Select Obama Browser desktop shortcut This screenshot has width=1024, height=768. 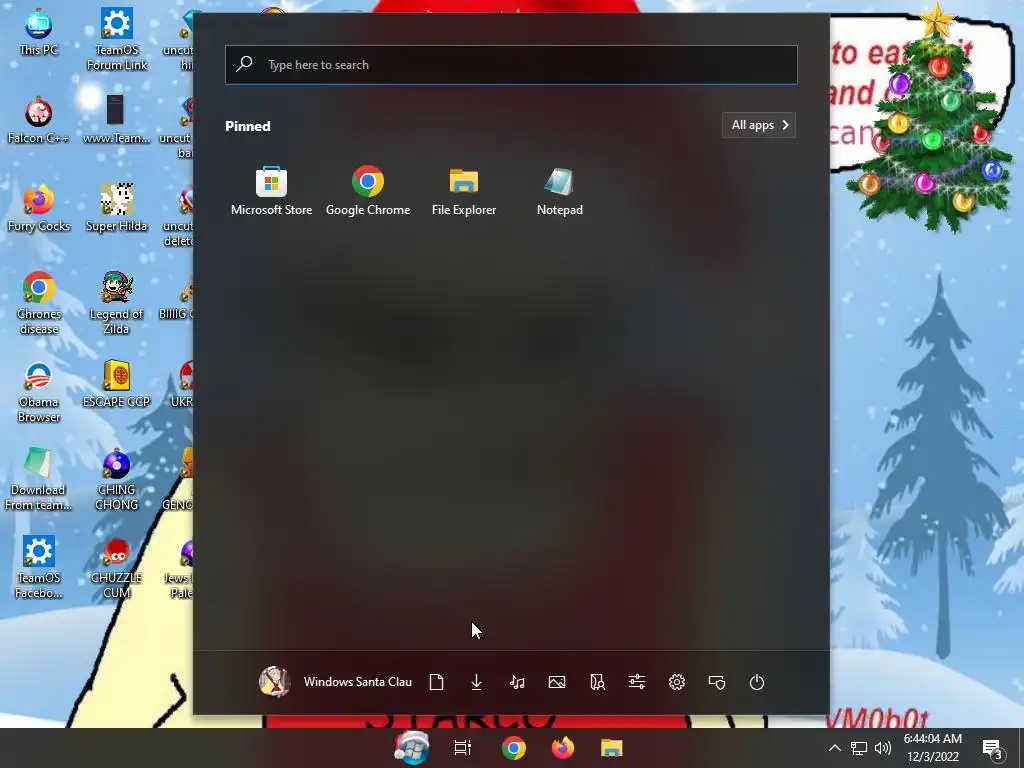[x=39, y=391]
